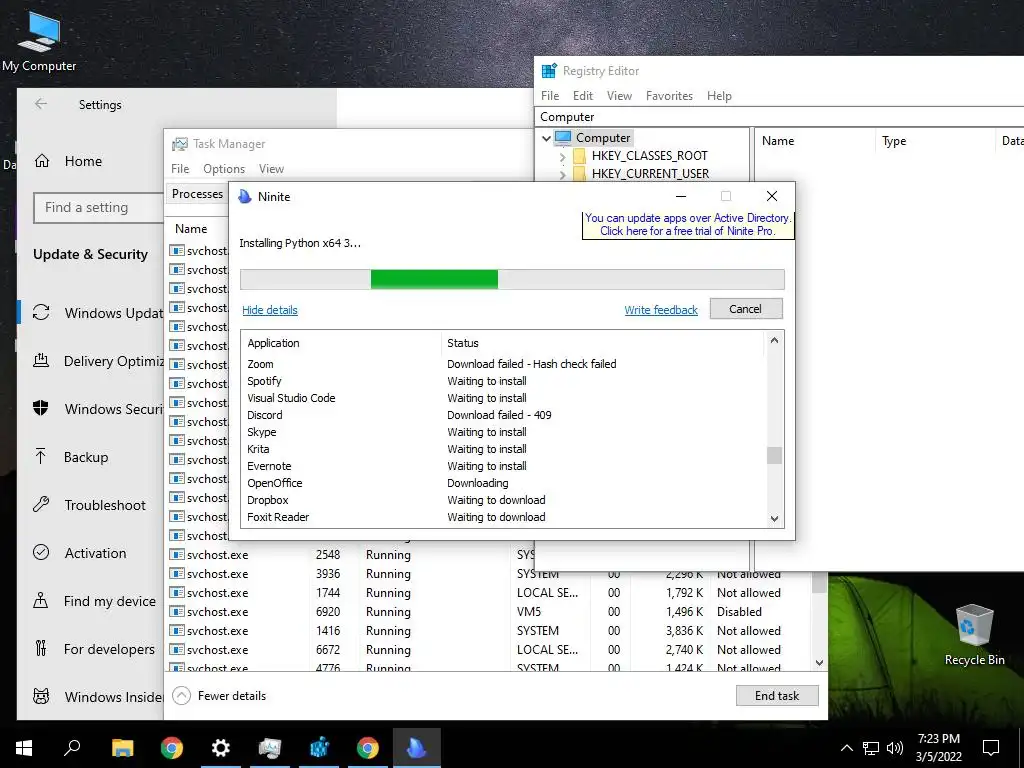The width and height of the screenshot is (1024, 768).
Task: Show hidden tray icons chevron
Action: [x=846, y=748]
